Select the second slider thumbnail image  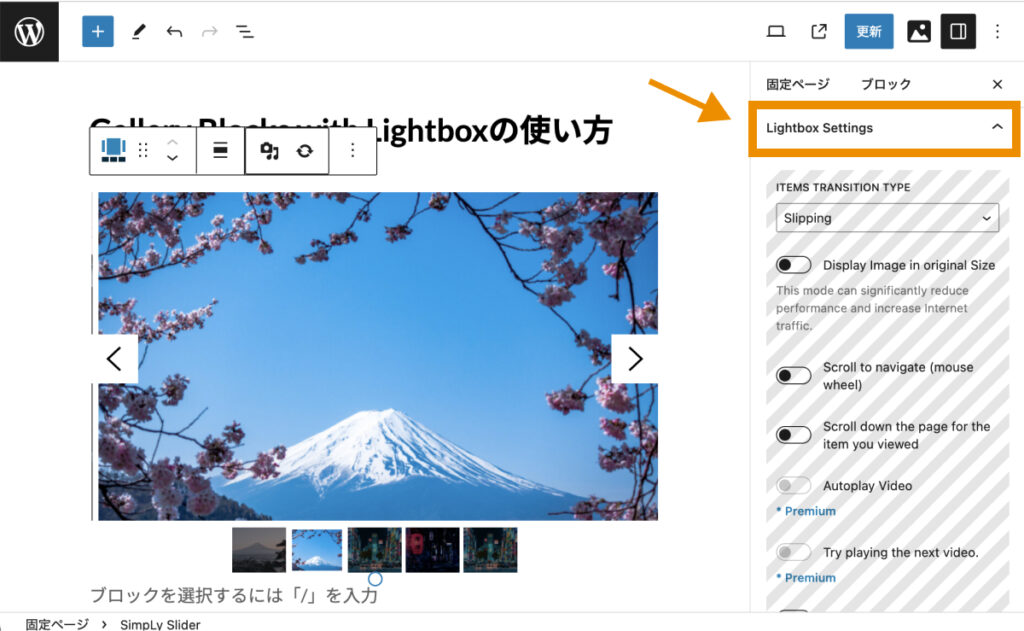click(316, 548)
